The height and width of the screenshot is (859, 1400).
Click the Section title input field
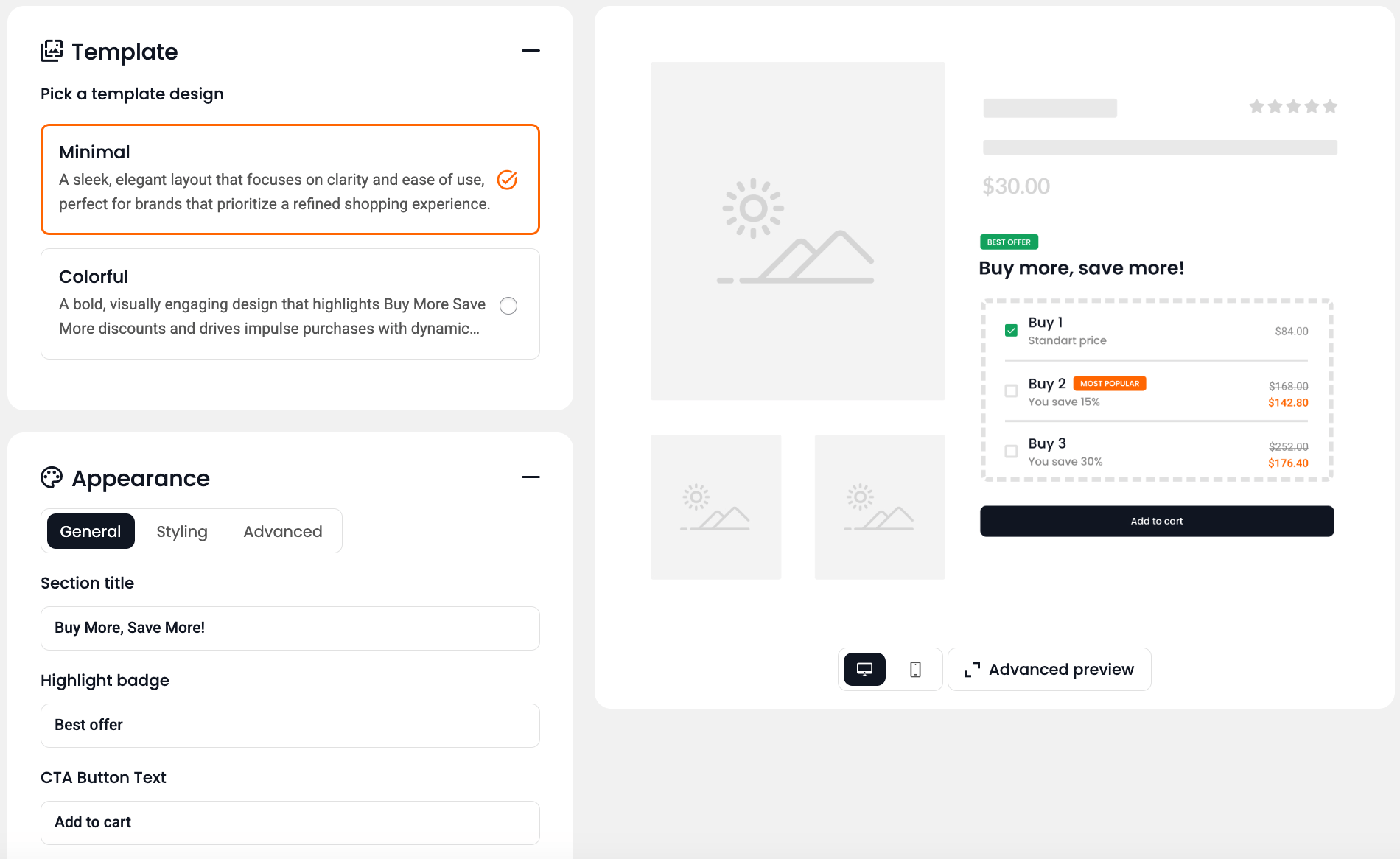point(290,628)
